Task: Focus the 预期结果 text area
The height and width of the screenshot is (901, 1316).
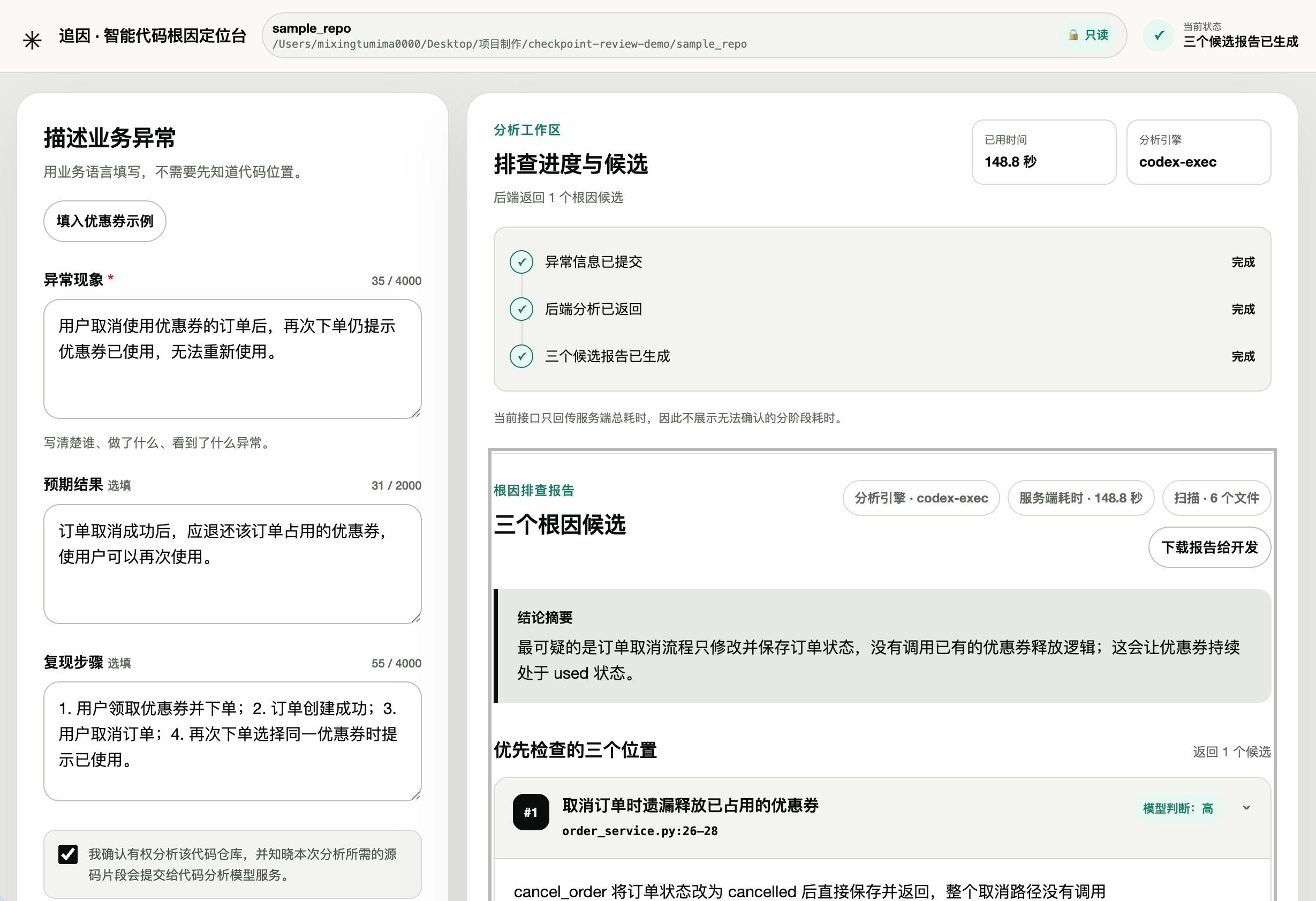Action: [232, 564]
